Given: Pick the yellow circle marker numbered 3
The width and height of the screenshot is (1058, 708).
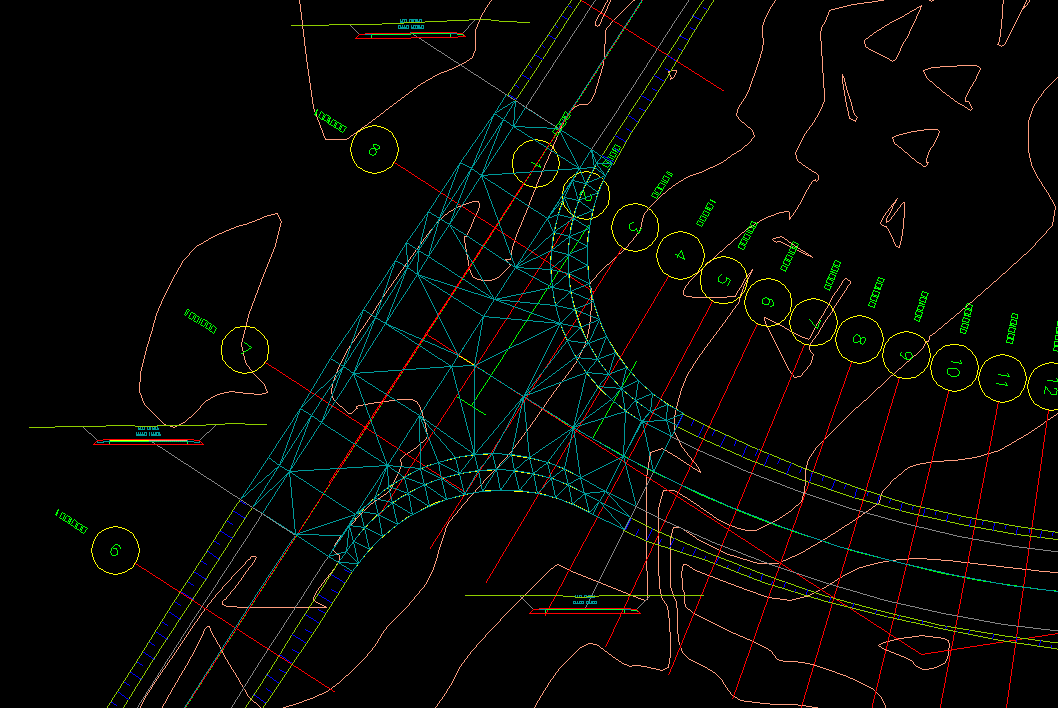Looking at the screenshot, I should pos(634,228).
